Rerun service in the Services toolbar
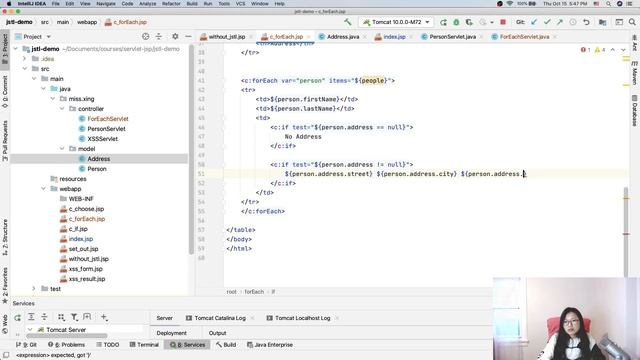This screenshot has height=360, width=640. click(18, 317)
